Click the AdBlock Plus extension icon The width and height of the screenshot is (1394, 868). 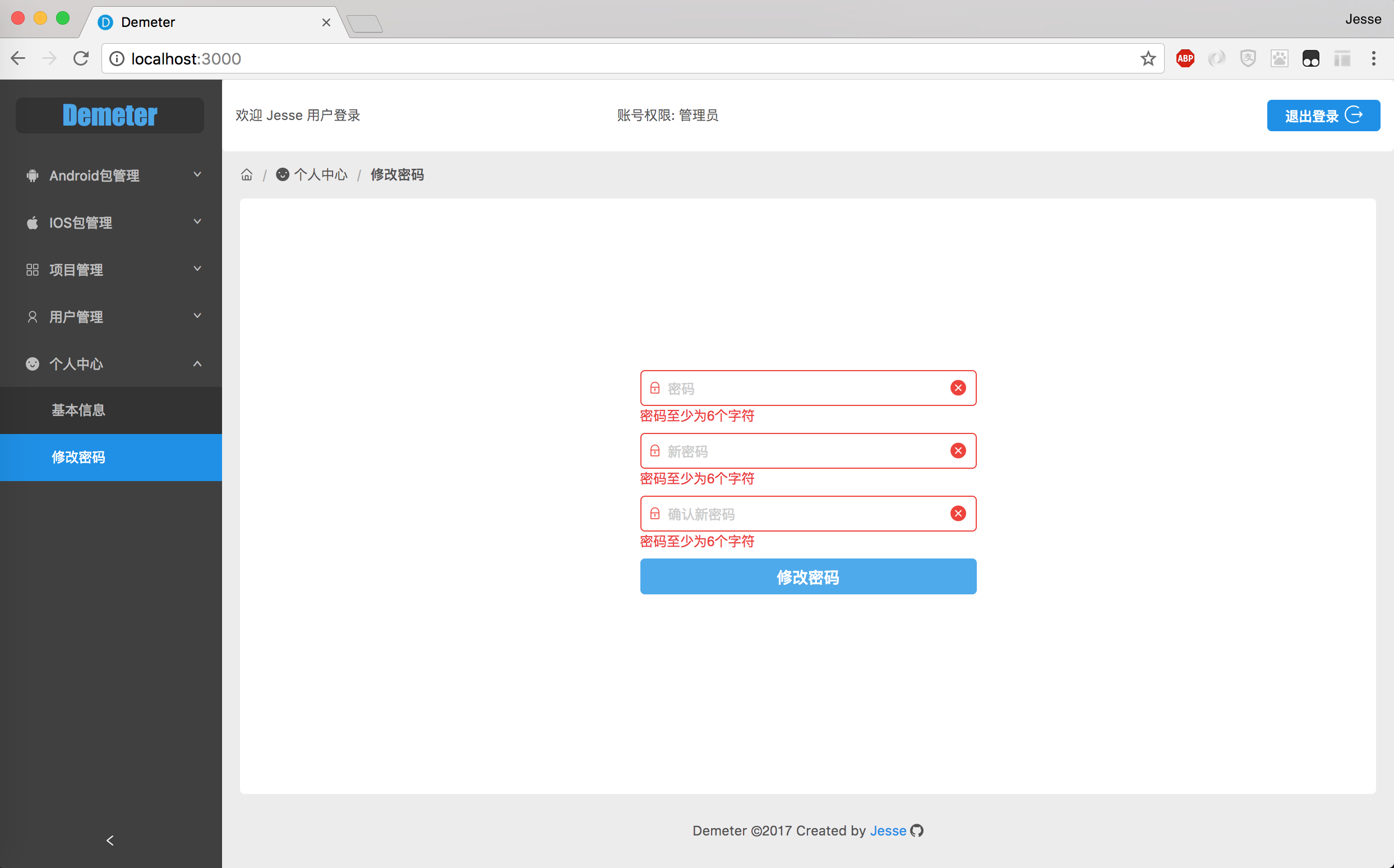coord(1185,58)
